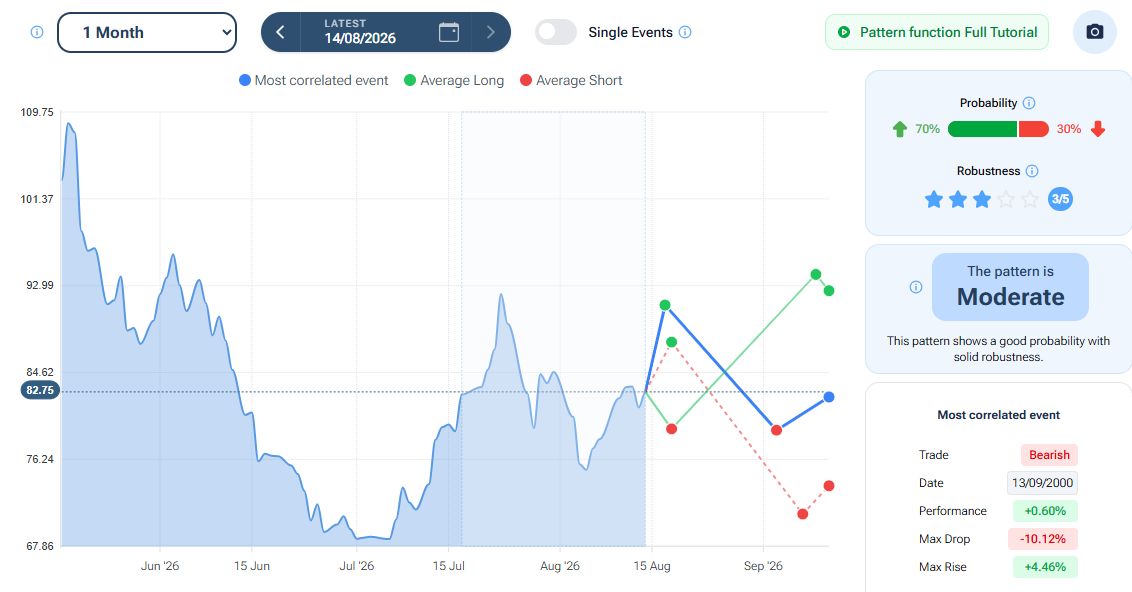Click info icon next to Probability
Image resolution: width=1132 pixels, height=592 pixels.
coord(1029,103)
